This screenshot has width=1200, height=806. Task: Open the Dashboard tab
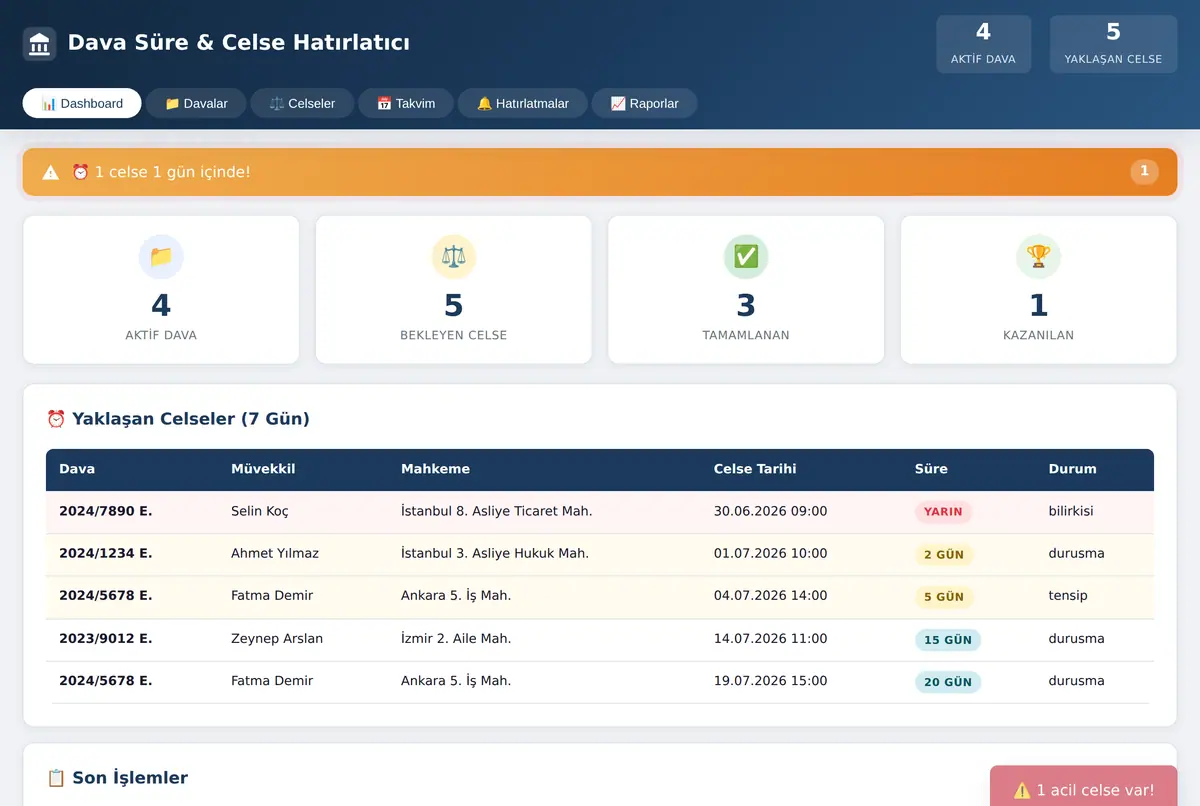click(x=82, y=103)
